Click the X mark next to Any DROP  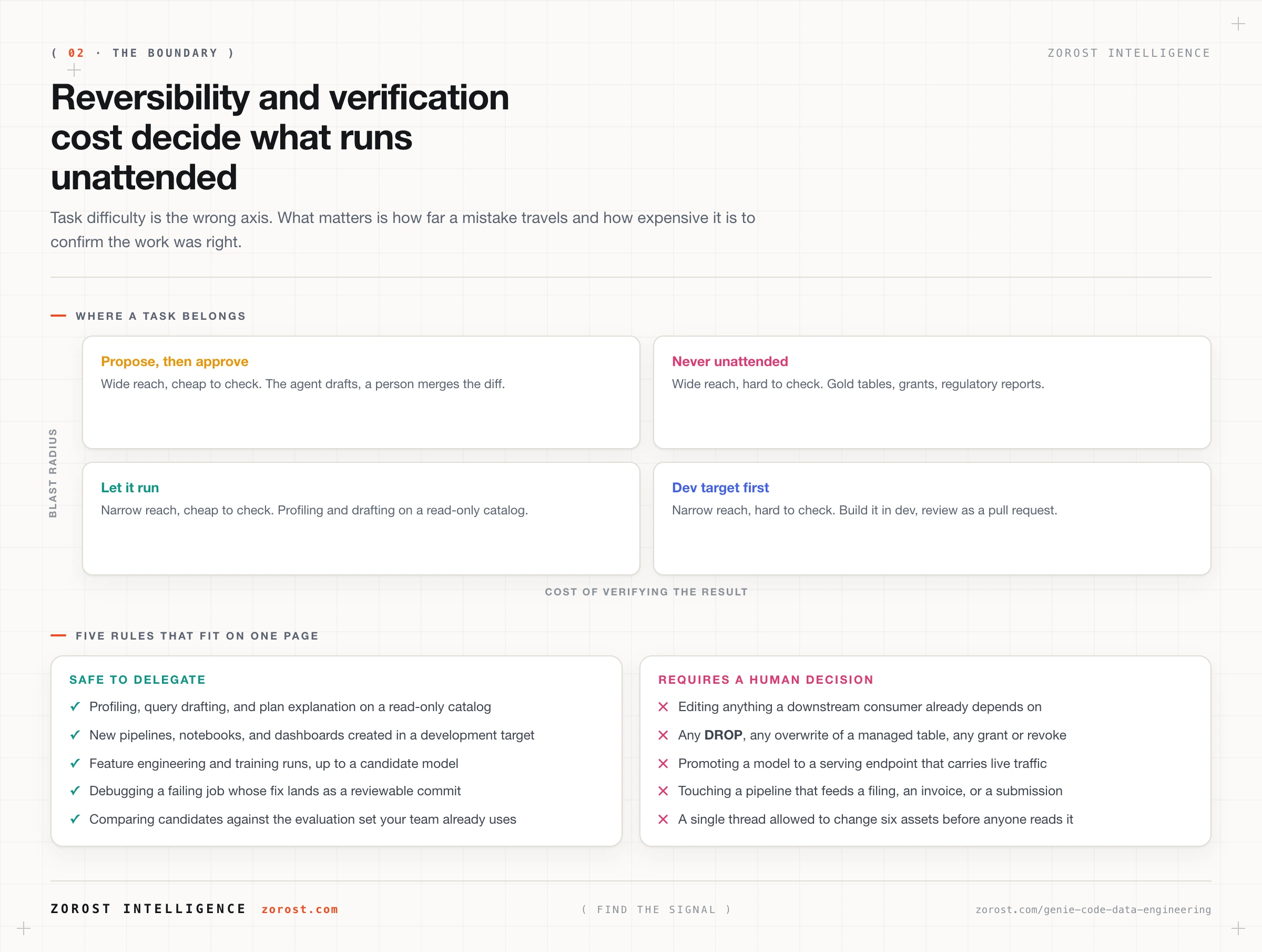coord(663,735)
